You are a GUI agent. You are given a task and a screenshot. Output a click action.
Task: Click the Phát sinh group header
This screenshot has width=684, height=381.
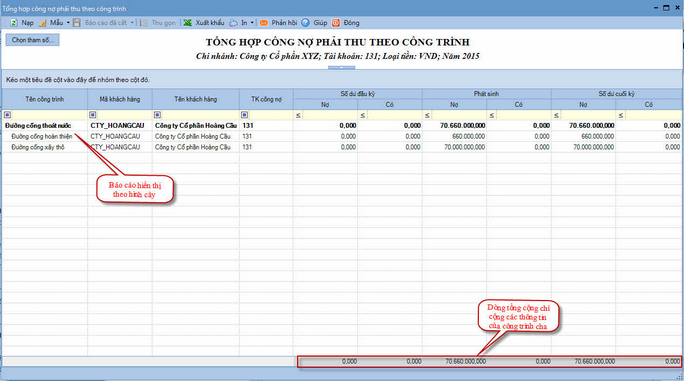click(x=486, y=94)
